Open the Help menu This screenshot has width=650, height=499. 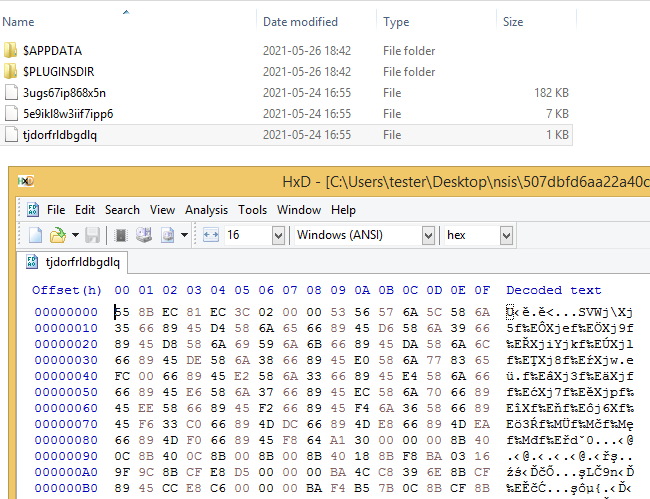[343, 210]
